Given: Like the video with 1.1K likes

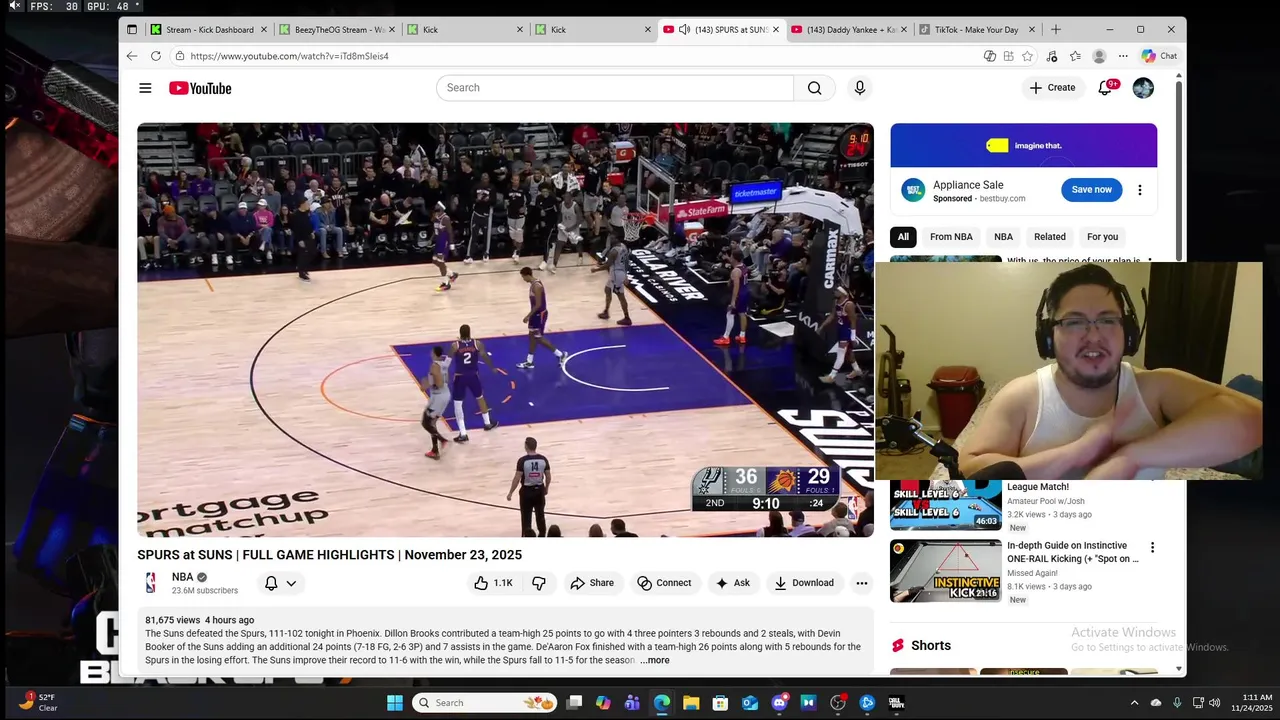Looking at the screenshot, I should click(493, 583).
